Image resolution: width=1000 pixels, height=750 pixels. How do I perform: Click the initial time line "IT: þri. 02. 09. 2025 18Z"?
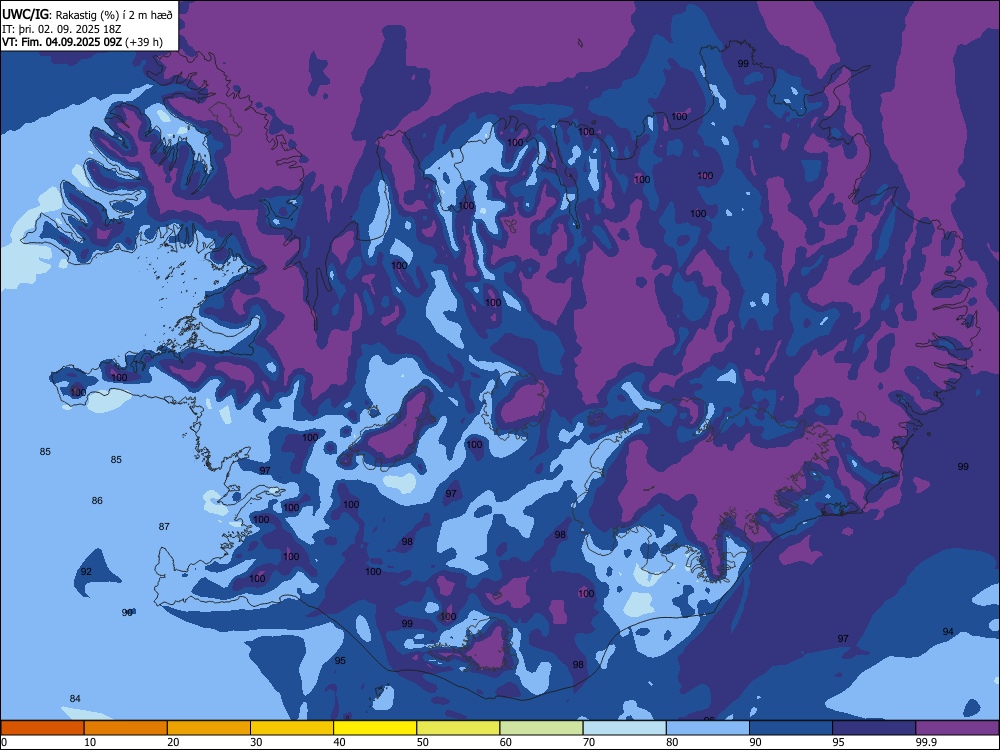pos(62,29)
